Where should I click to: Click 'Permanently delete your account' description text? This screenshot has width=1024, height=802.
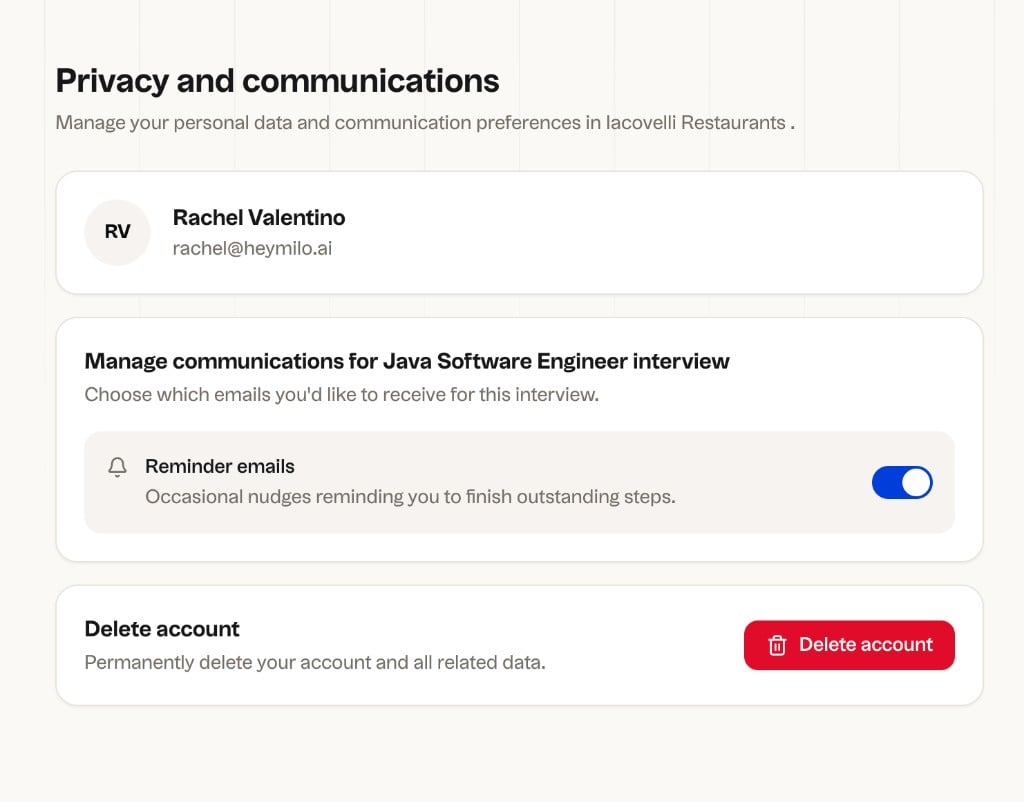(315, 662)
